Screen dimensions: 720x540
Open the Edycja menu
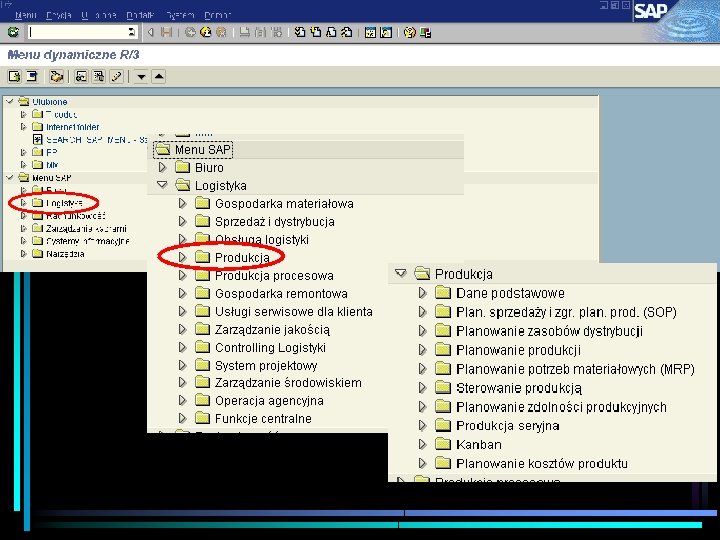click(x=58, y=15)
